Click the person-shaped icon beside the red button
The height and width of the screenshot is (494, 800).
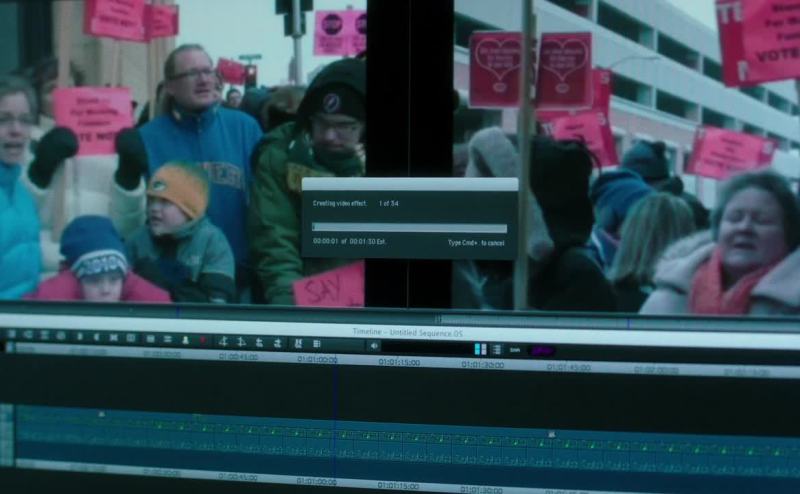pos(185,340)
